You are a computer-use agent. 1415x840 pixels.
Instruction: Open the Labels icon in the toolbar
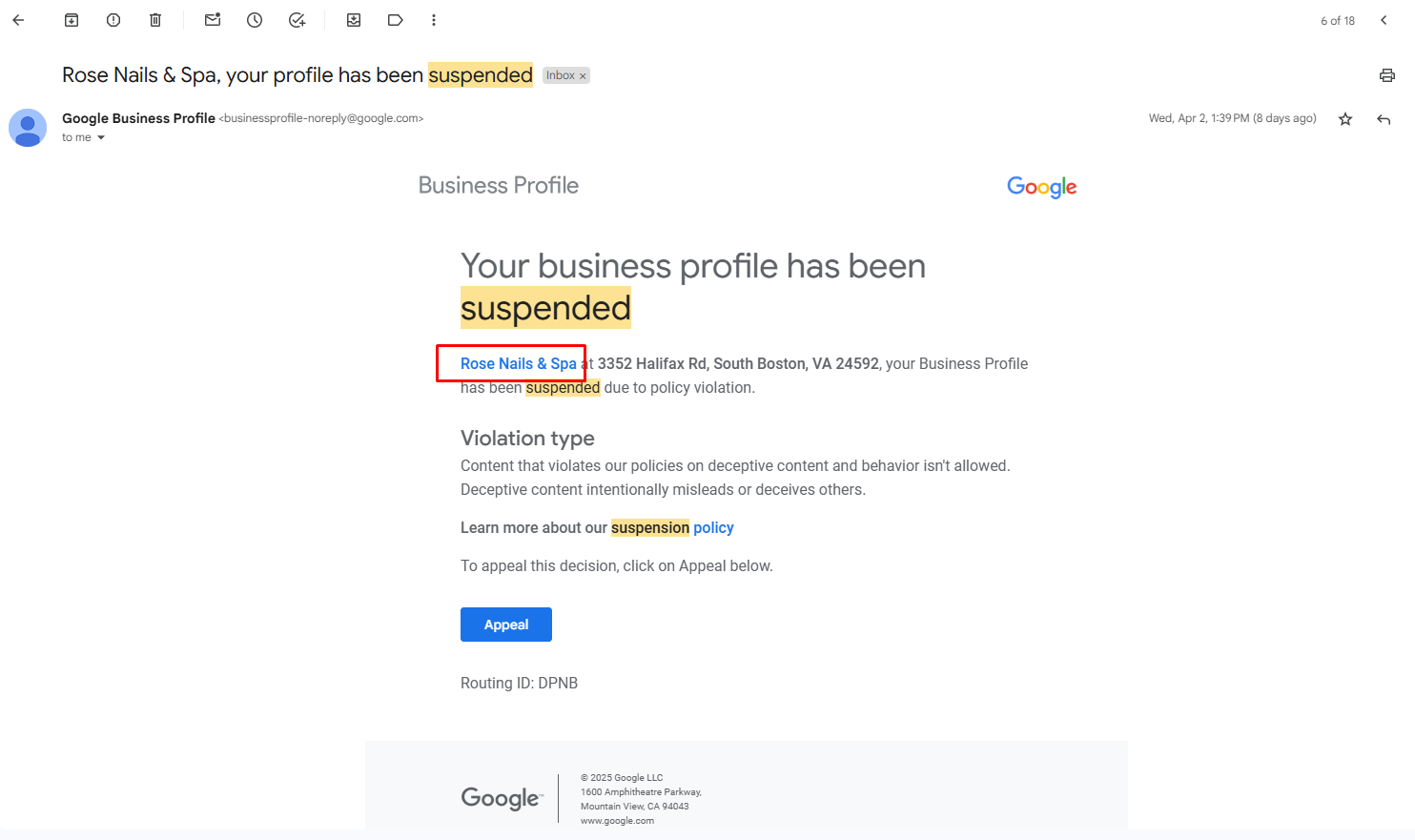pyautogui.click(x=396, y=20)
